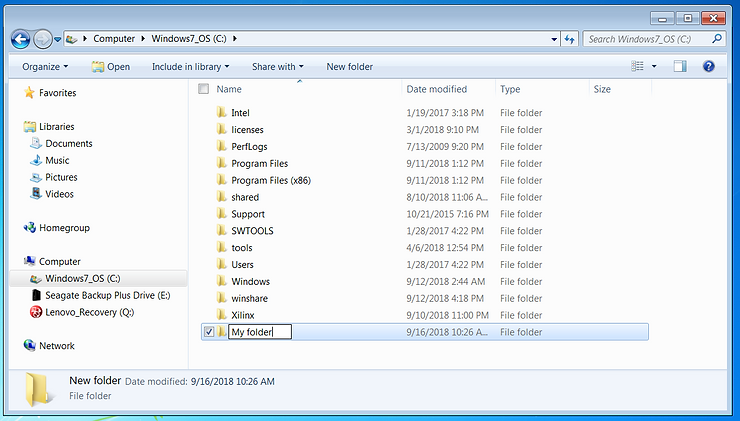Image resolution: width=740 pixels, height=421 pixels.
Task: Click the winshare folder icon
Action: (x=221, y=298)
